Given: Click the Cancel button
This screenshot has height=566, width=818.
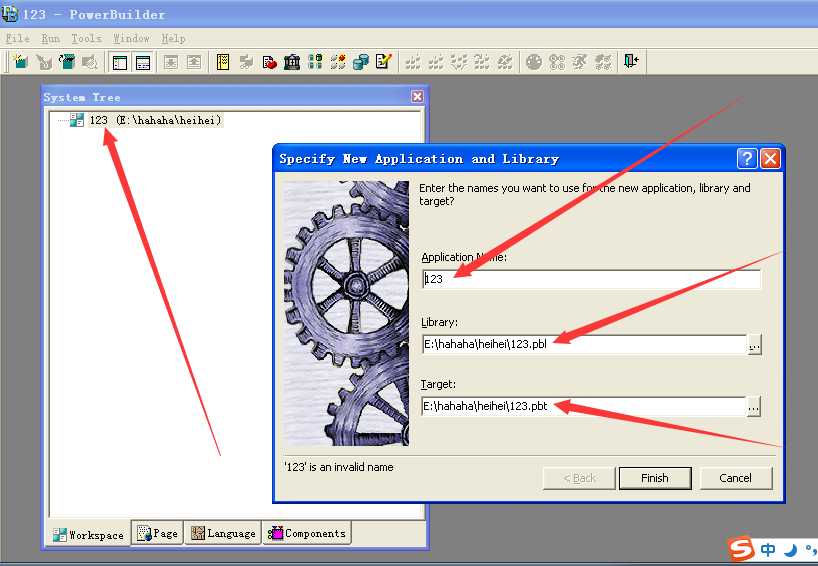Looking at the screenshot, I should (x=735, y=478).
